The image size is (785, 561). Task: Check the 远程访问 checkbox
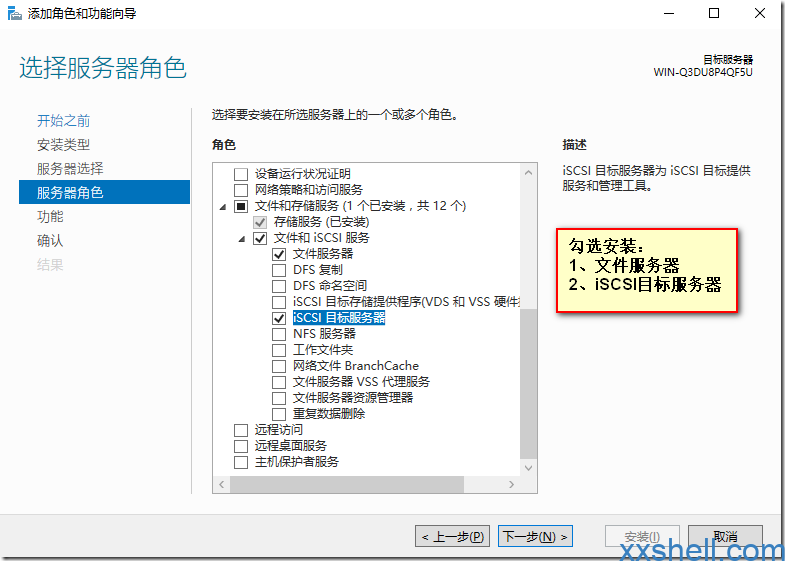[x=241, y=430]
